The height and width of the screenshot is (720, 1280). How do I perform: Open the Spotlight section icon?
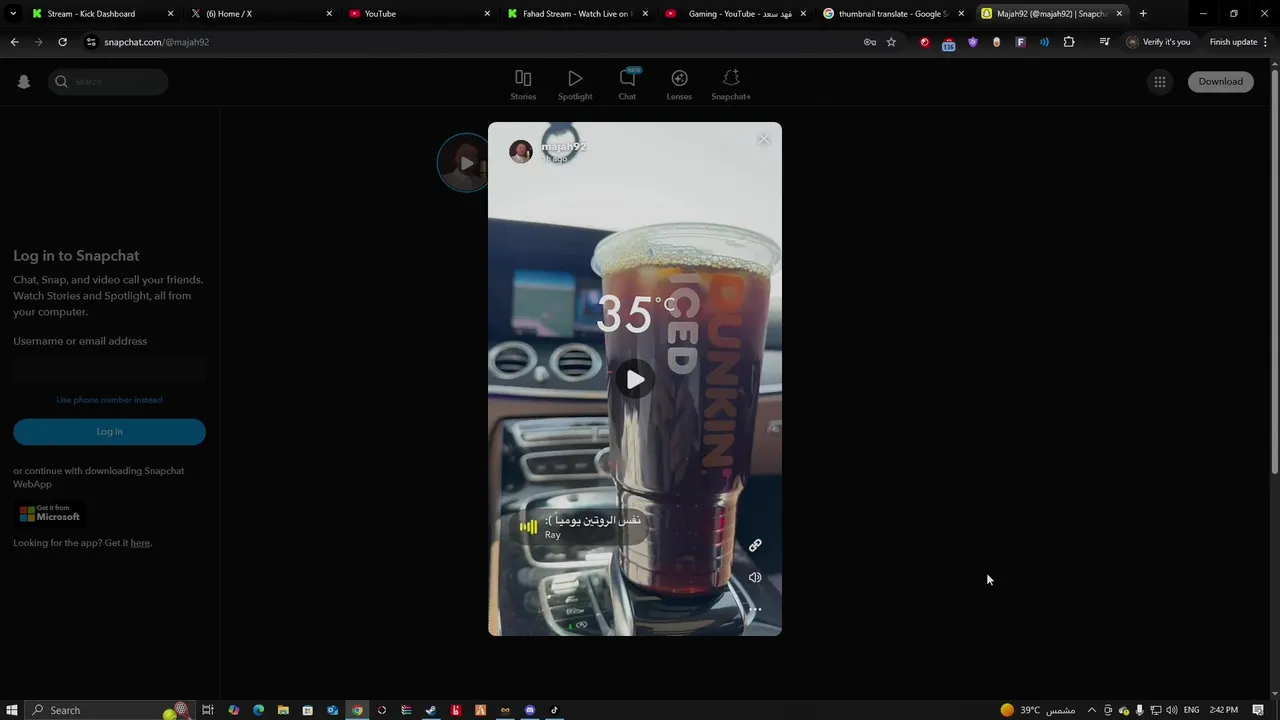click(575, 85)
